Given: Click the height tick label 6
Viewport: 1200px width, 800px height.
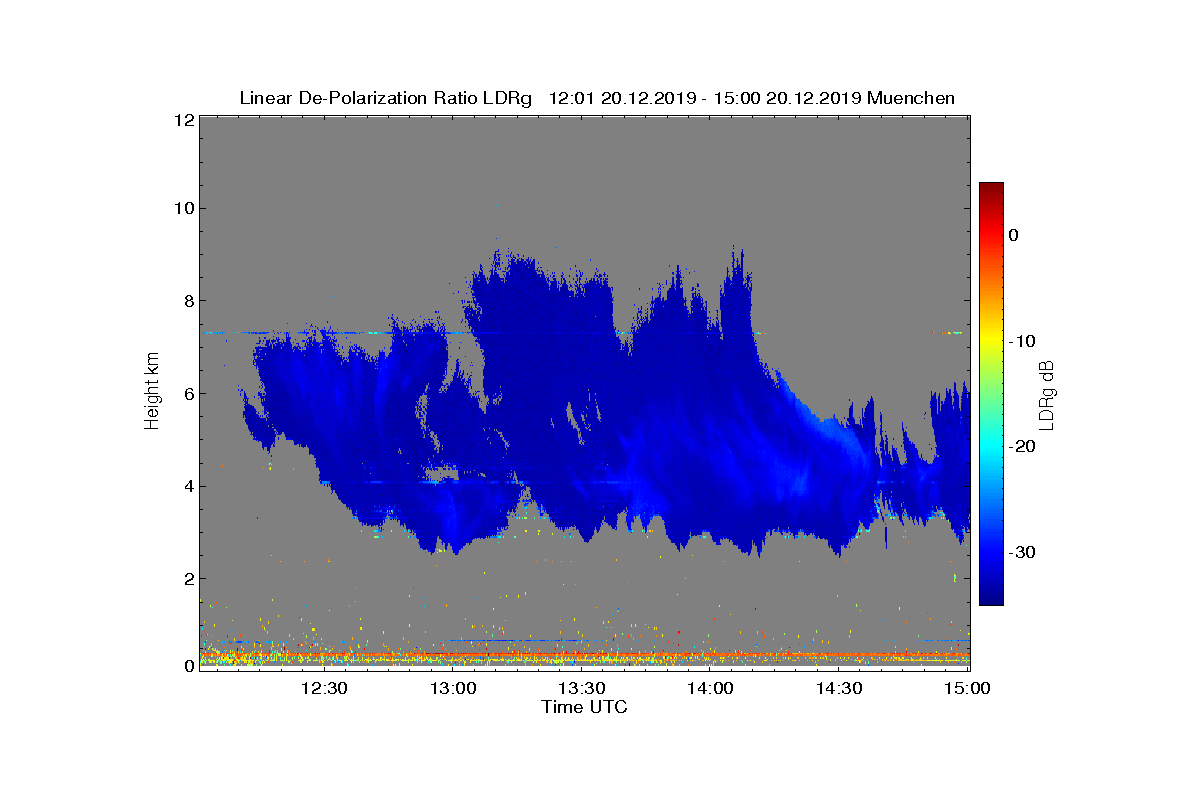Looking at the screenshot, I should click(188, 393).
